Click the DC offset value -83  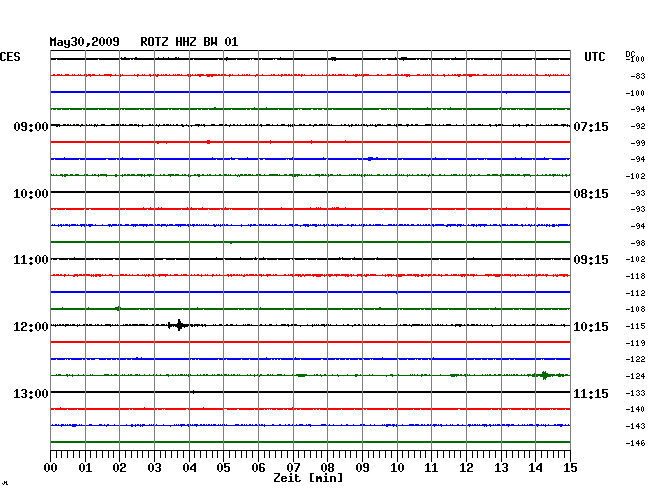tap(638, 76)
